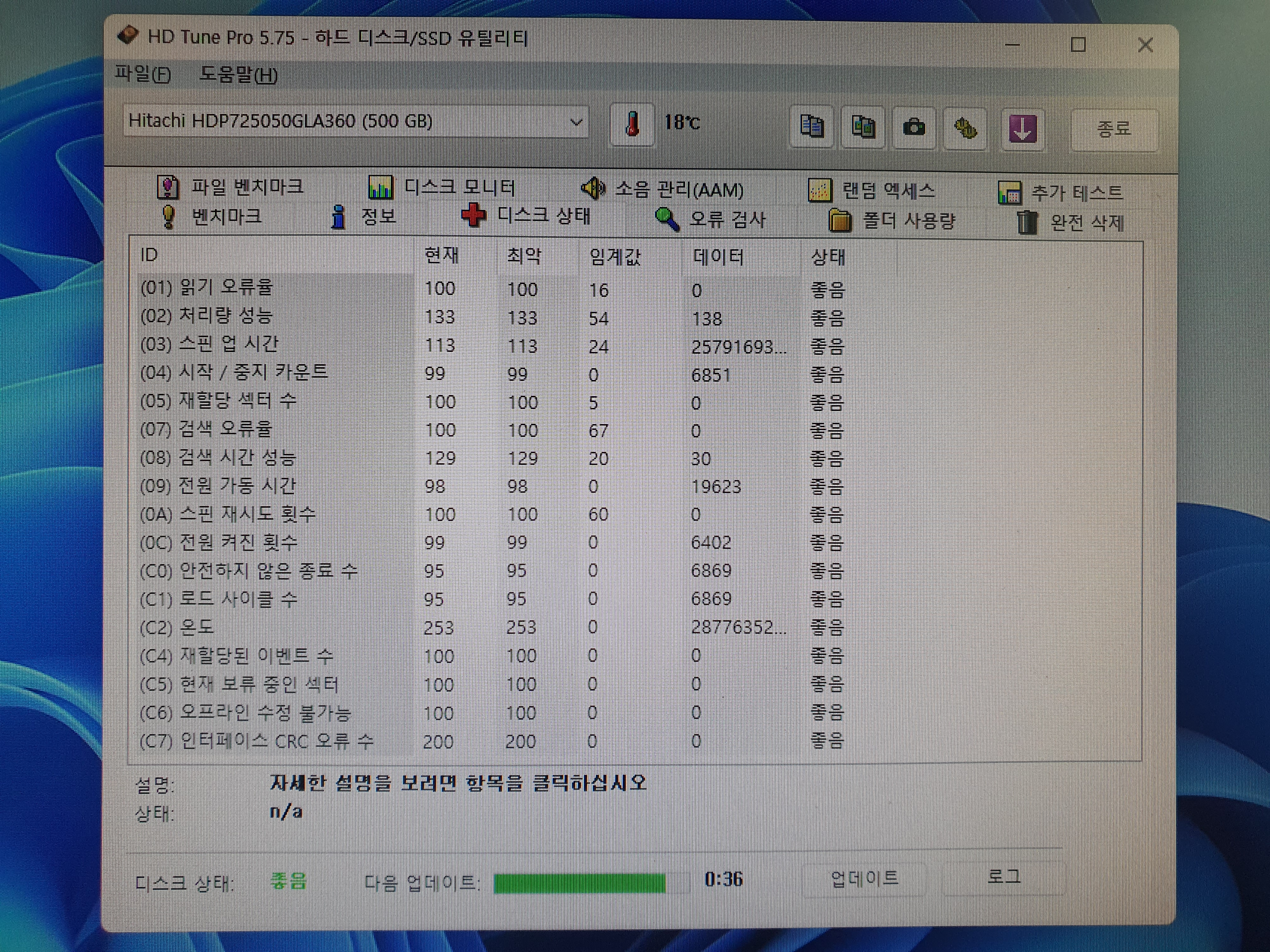Select the (C7) 인터페이스 CRC 오류 수 row
The image size is (1270, 952).
(x=493, y=741)
